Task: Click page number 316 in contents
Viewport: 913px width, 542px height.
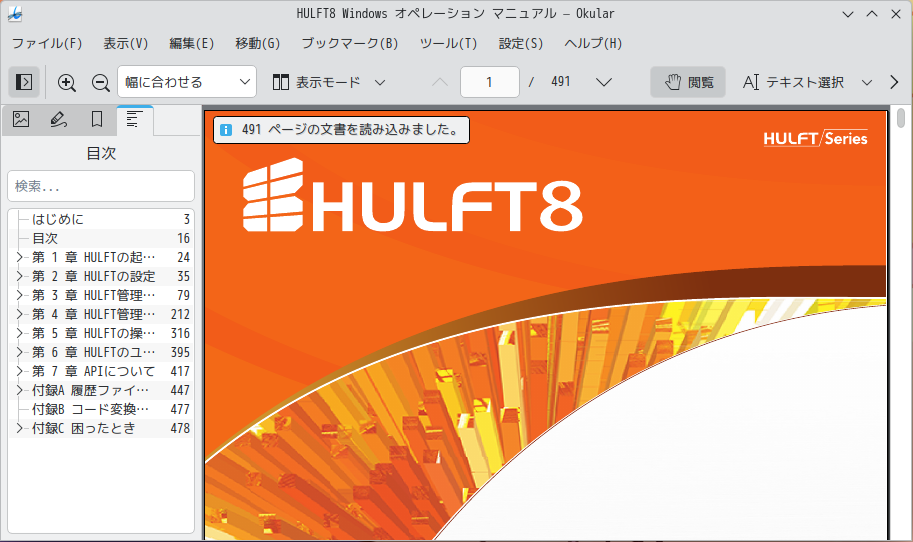Action: pyautogui.click(x=180, y=333)
